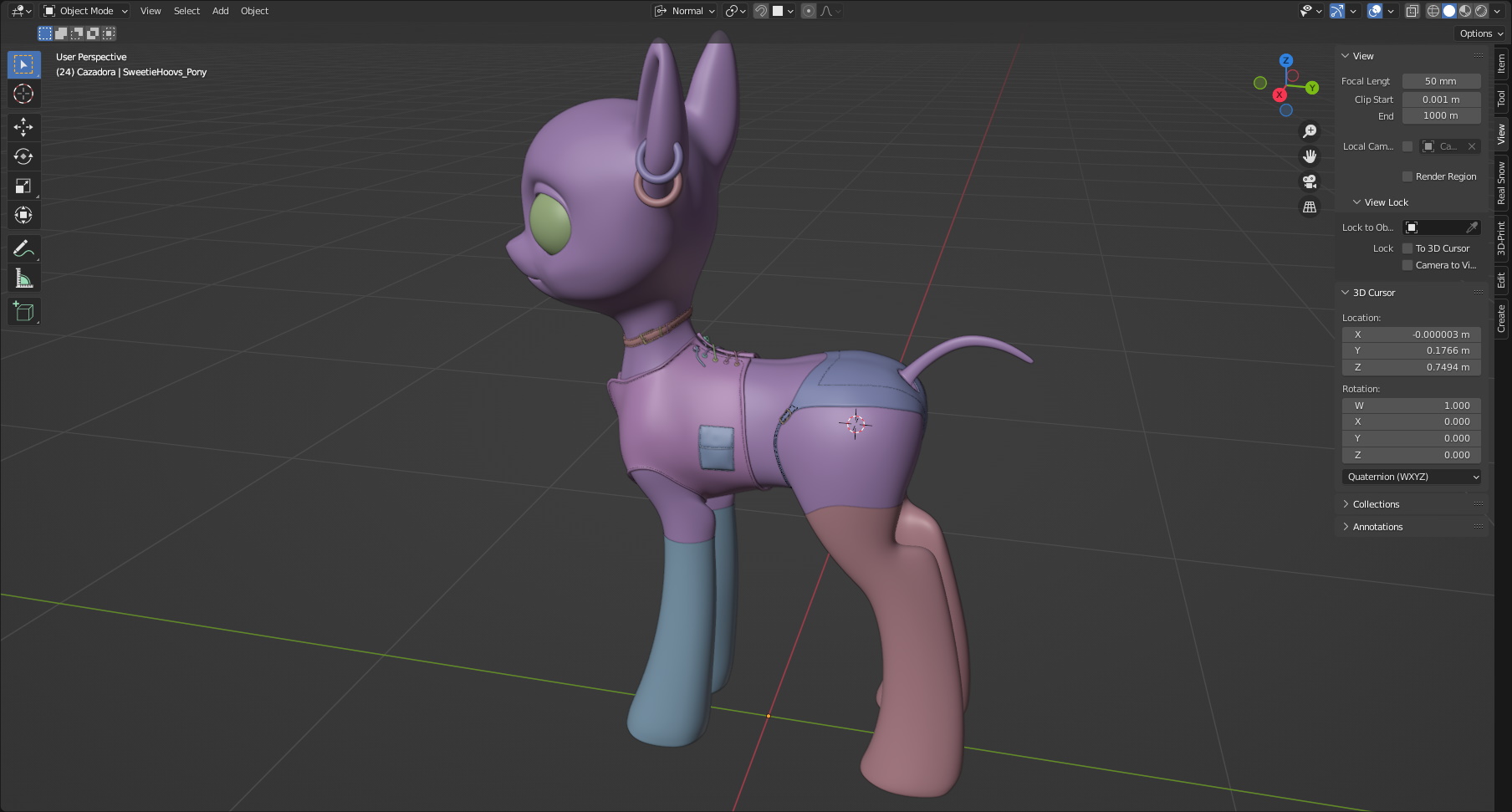Image resolution: width=1512 pixels, height=812 pixels.
Task: Expand the Collections panel
Action: (1345, 504)
